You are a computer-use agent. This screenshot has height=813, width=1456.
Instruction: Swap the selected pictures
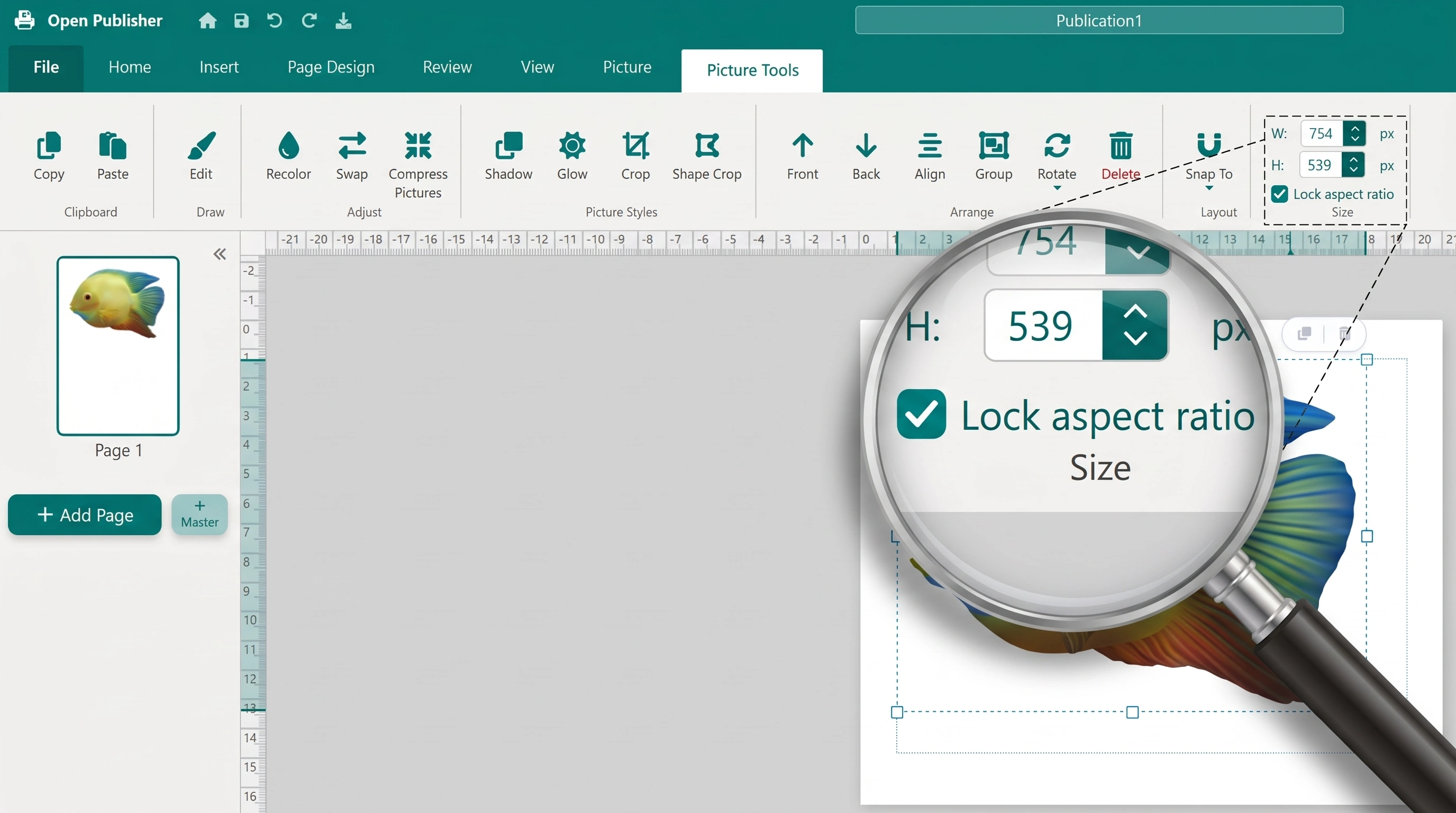coord(351,156)
